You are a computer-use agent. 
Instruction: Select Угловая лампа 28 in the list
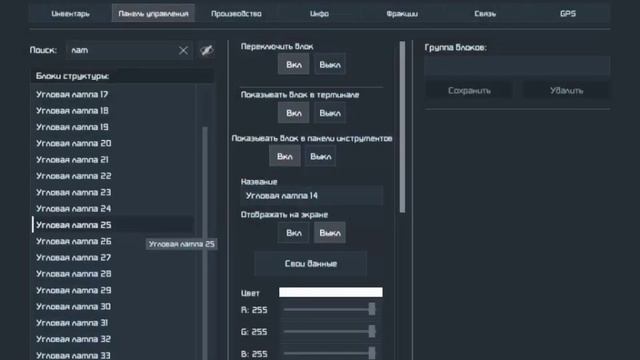click(113, 274)
